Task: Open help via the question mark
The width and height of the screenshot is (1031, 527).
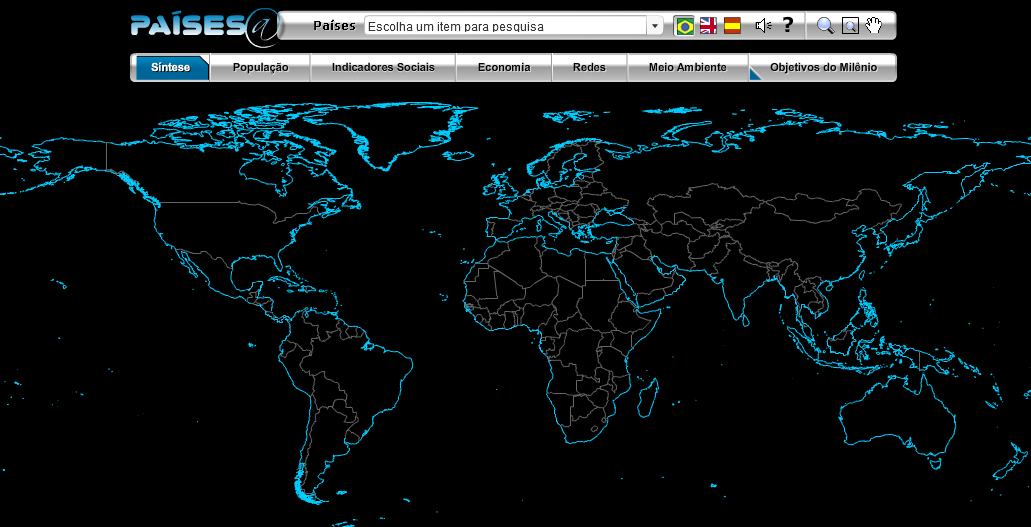Action: (788, 26)
